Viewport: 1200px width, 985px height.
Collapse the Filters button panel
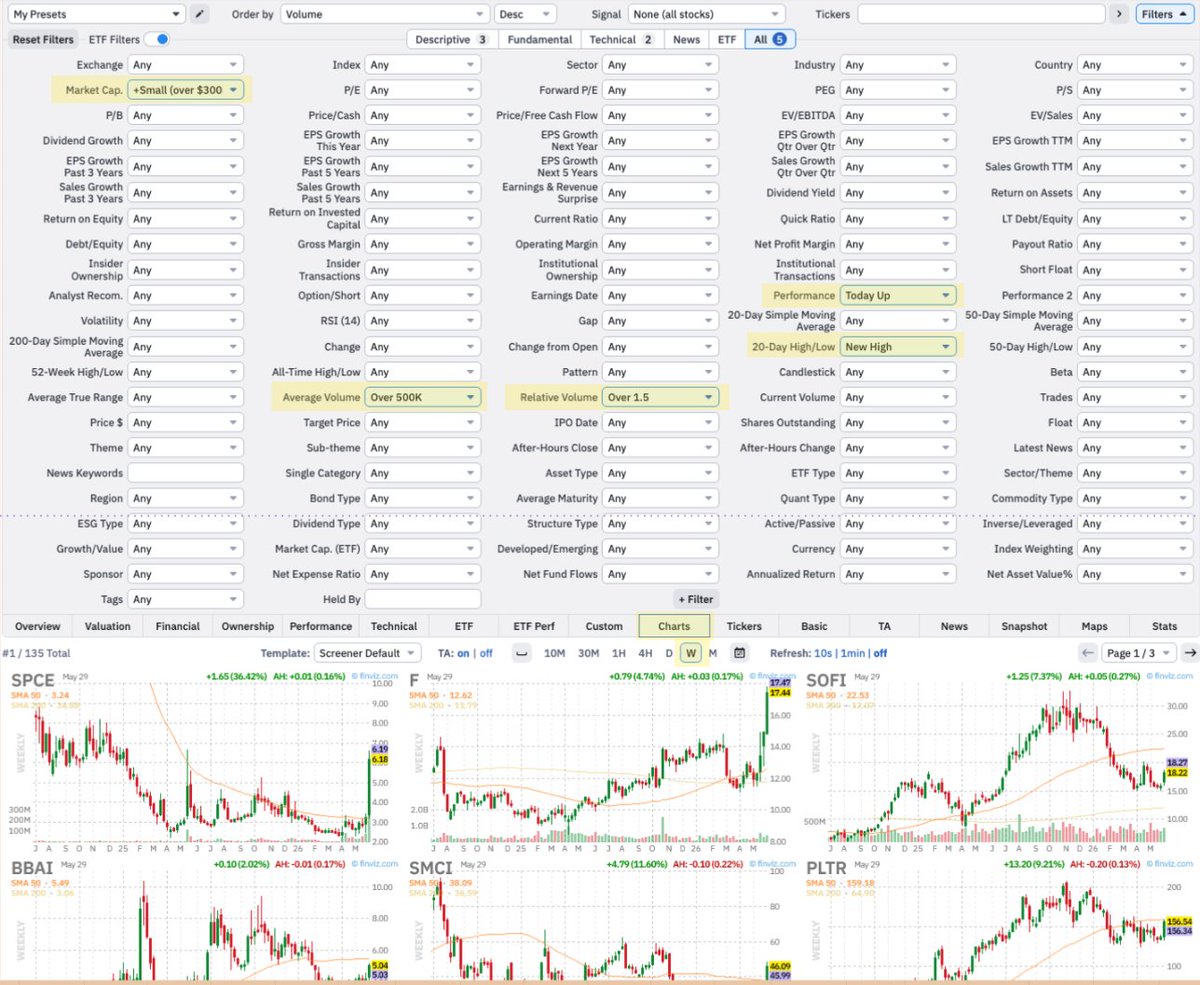(1165, 14)
